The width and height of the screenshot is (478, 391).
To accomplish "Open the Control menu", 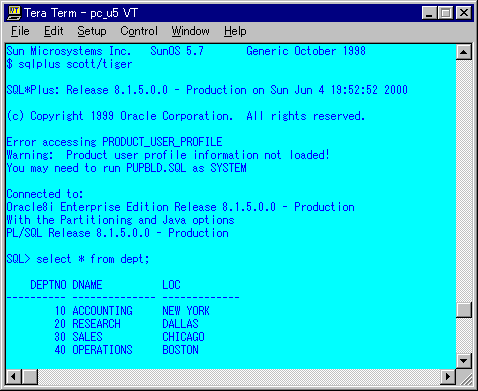I will [139, 31].
